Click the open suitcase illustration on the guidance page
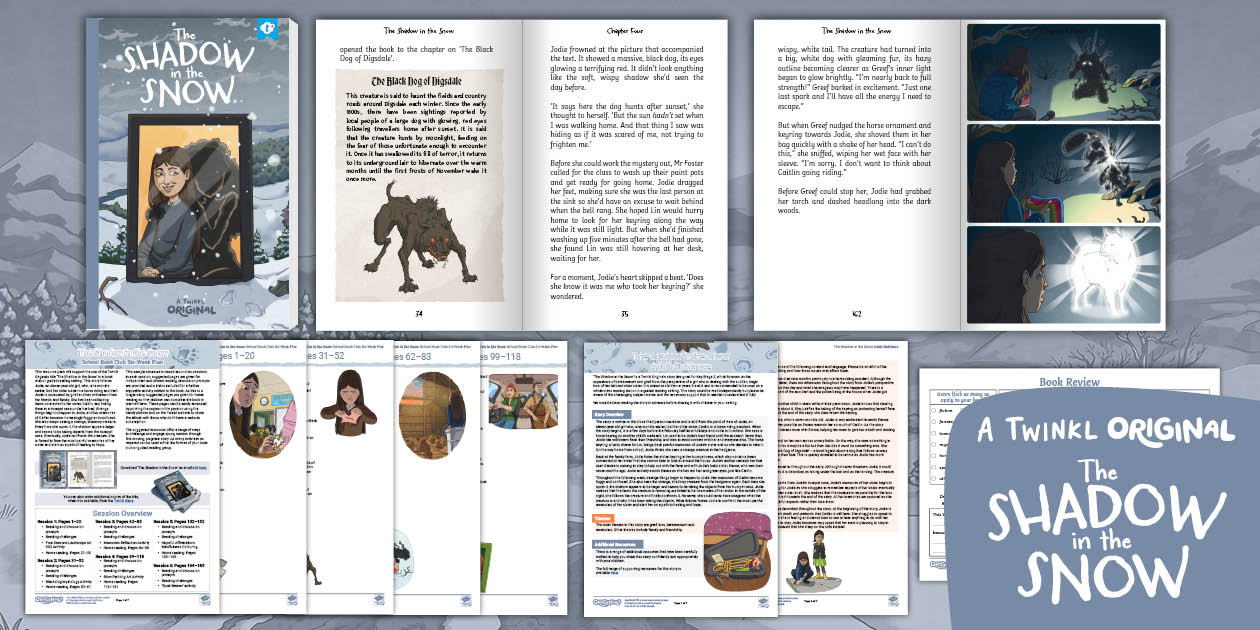 pyautogui.click(x=737, y=558)
